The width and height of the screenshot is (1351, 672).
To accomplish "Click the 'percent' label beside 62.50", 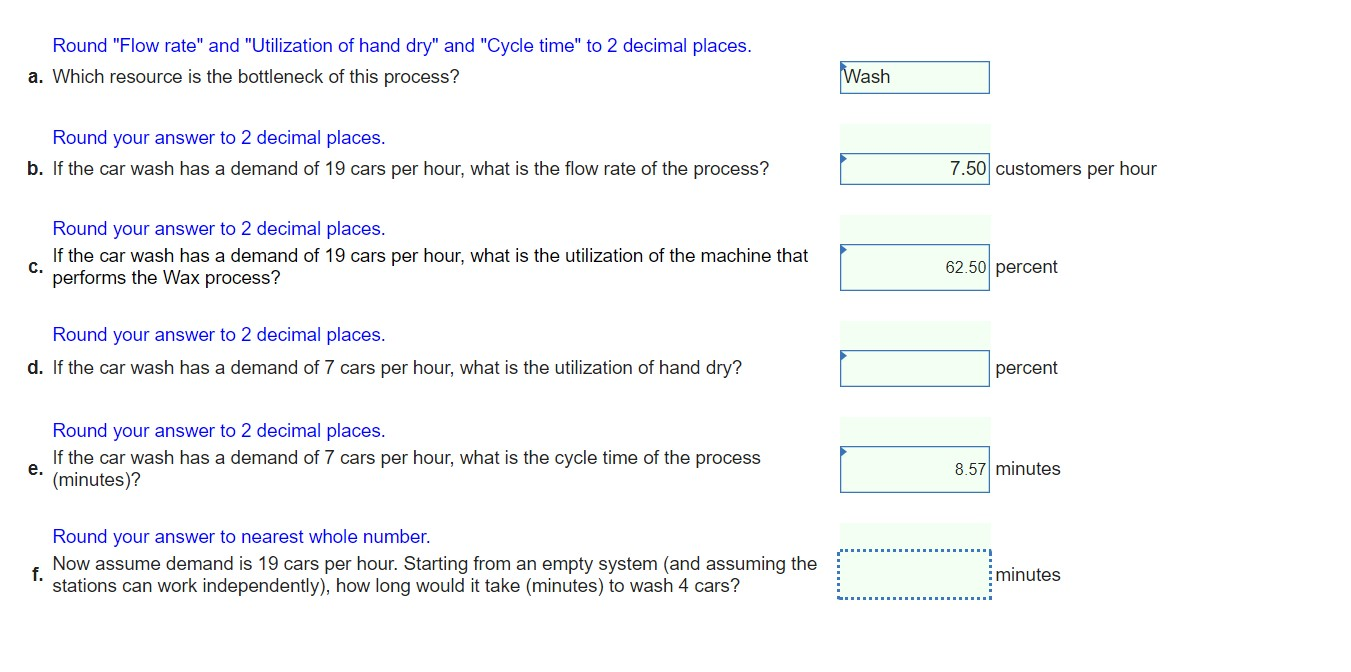I will pos(1026,267).
